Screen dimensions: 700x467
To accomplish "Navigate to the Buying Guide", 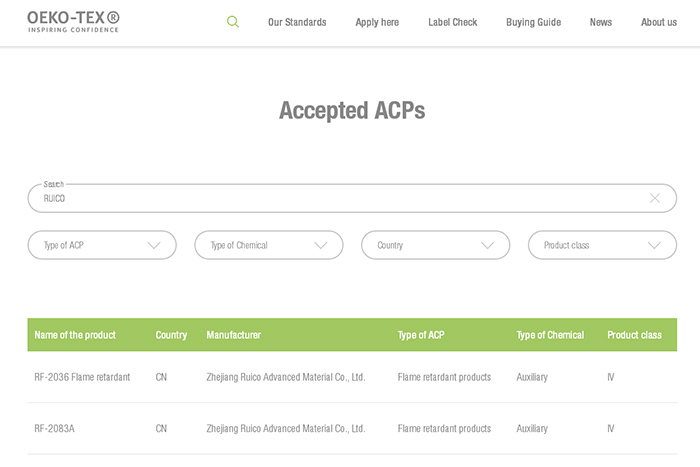I will tap(533, 22).
